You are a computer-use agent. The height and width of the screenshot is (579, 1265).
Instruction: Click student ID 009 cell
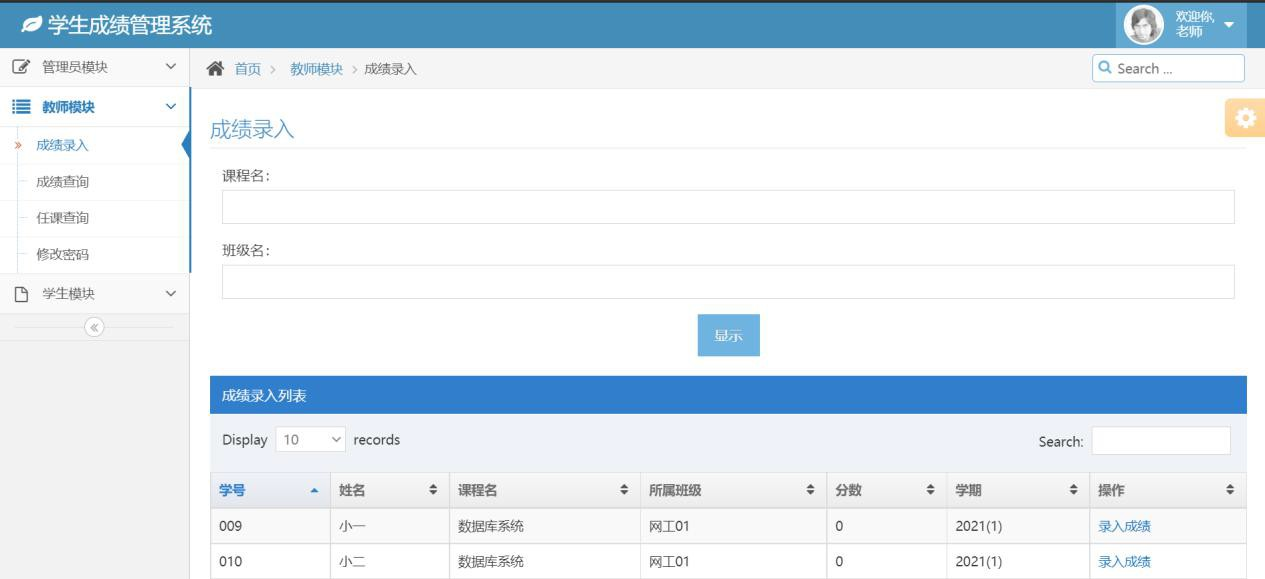point(270,526)
